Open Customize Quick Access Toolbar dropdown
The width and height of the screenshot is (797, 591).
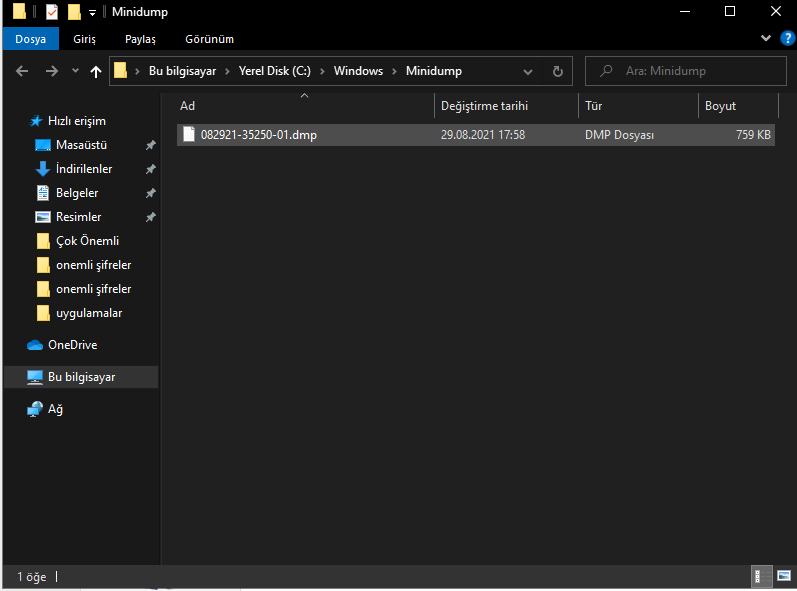[93, 13]
